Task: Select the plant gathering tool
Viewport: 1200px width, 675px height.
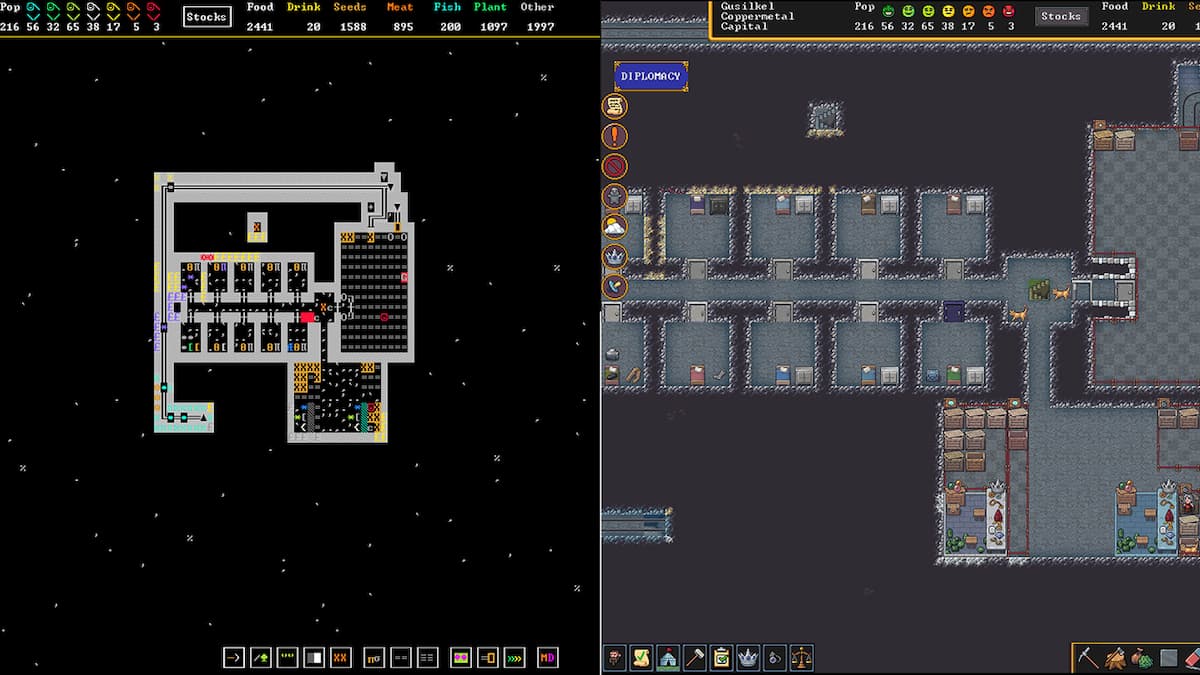Action: (x=1141, y=658)
